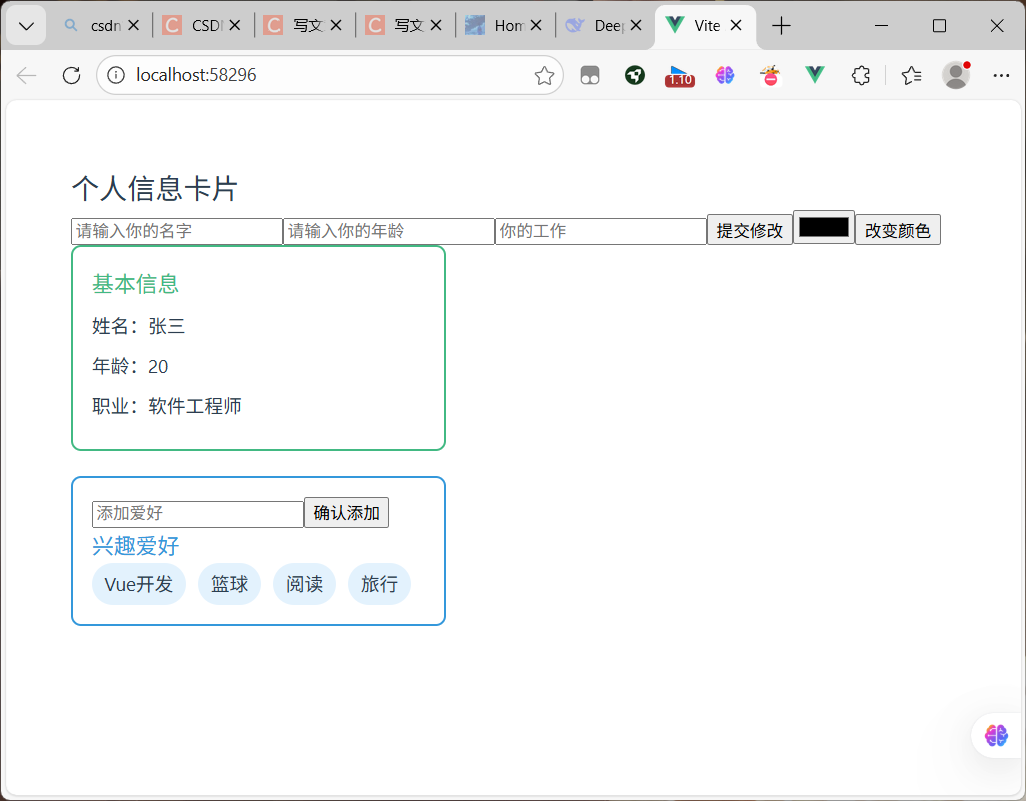
Task: Click the 改变颜色 button
Action: 897,229
